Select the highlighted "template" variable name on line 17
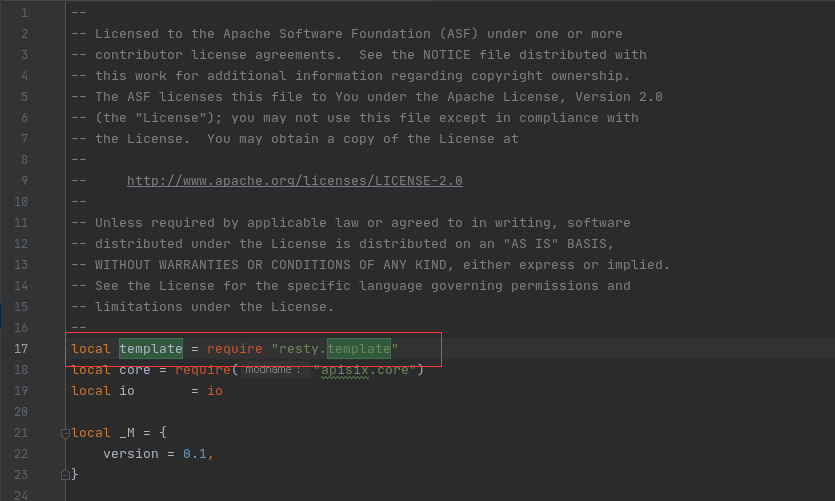Screen dimensions: 835x501 pyautogui.click(x=151, y=349)
